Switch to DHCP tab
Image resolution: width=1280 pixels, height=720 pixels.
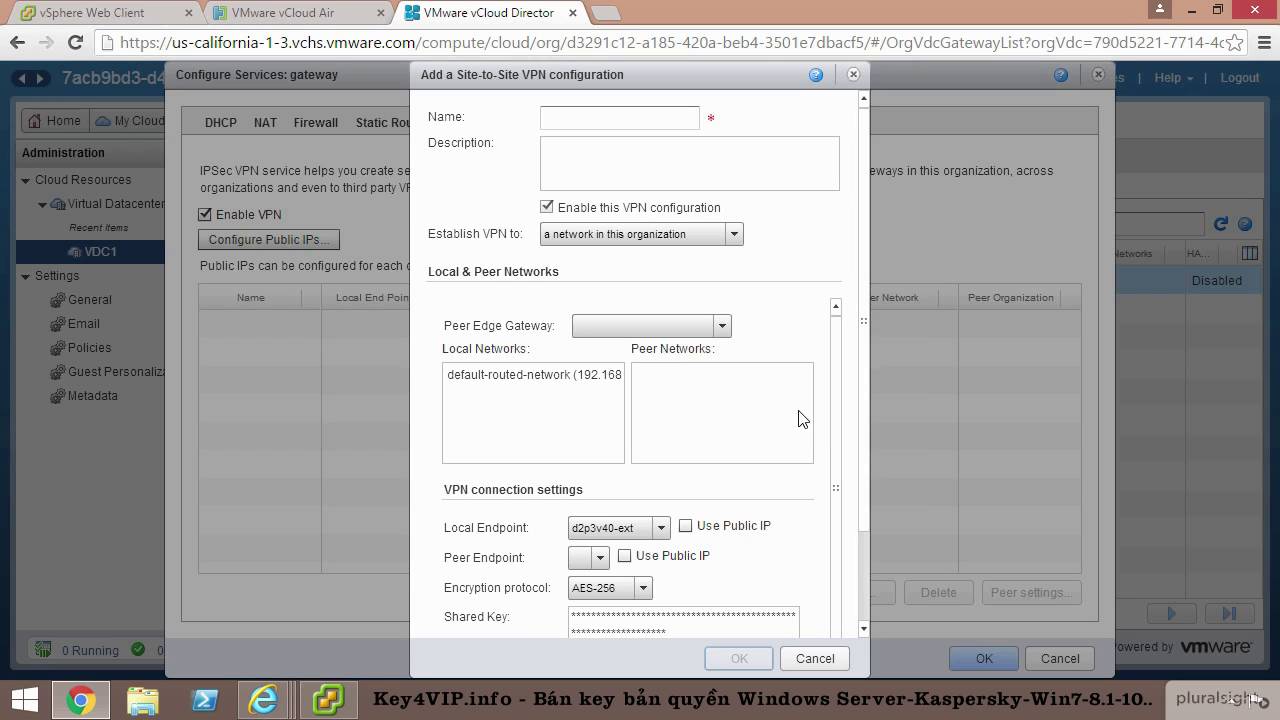click(221, 123)
